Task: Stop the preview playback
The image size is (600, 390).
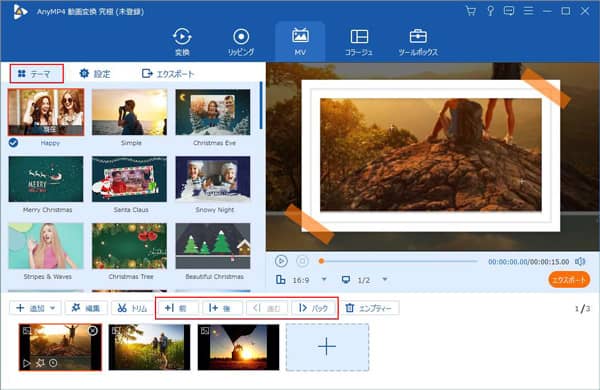Action: click(302, 261)
